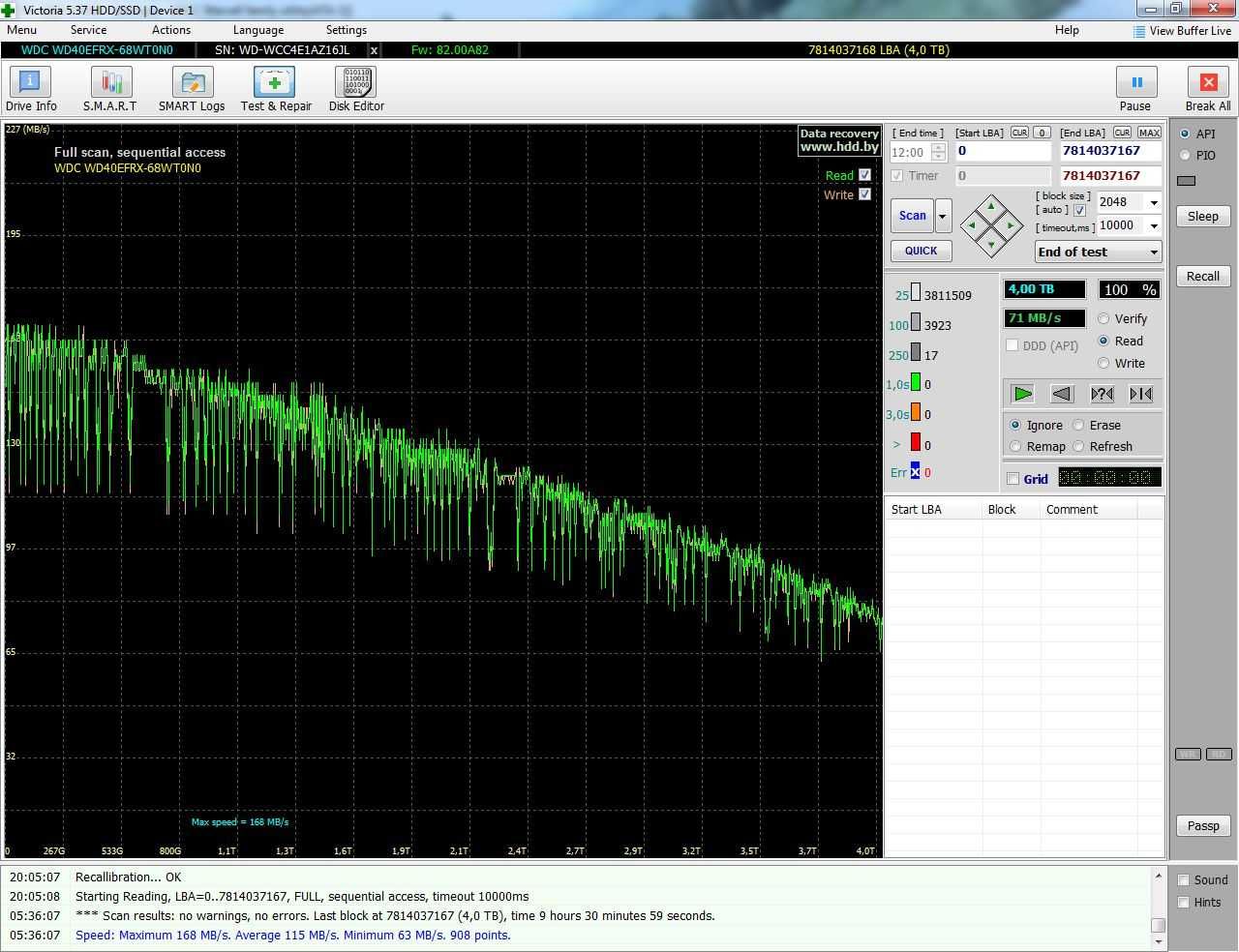Click the View Buffer Live icon
The height and width of the screenshot is (952, 1239).
(x=1139, y=31)
